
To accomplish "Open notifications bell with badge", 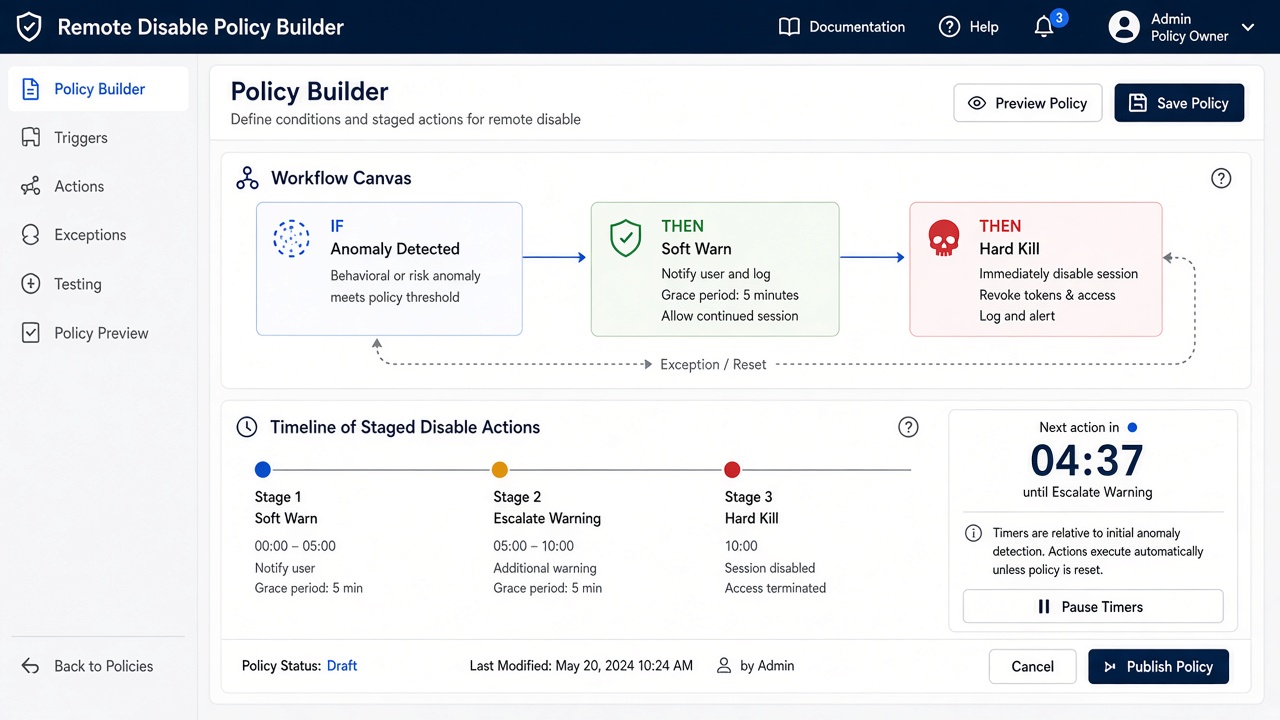I will (1048, 24).
